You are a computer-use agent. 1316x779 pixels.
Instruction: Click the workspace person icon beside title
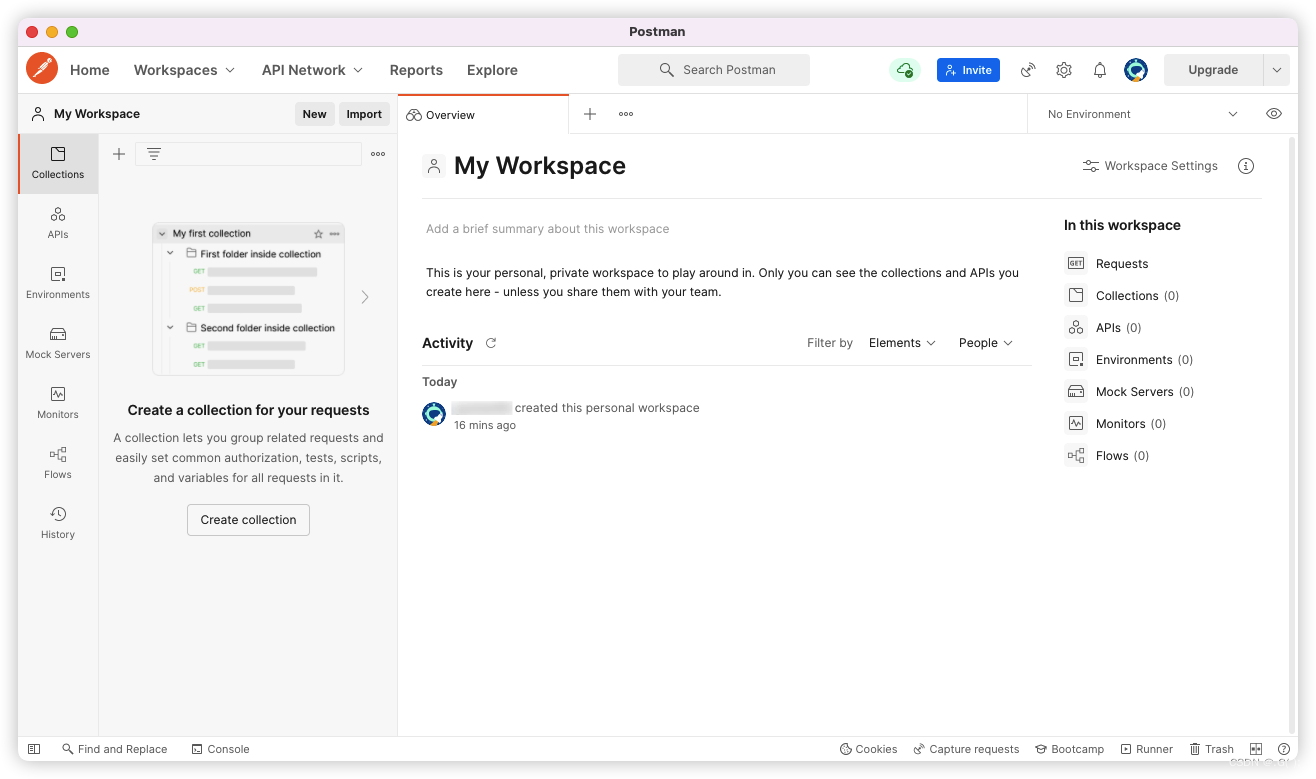[x=434, y=166]
